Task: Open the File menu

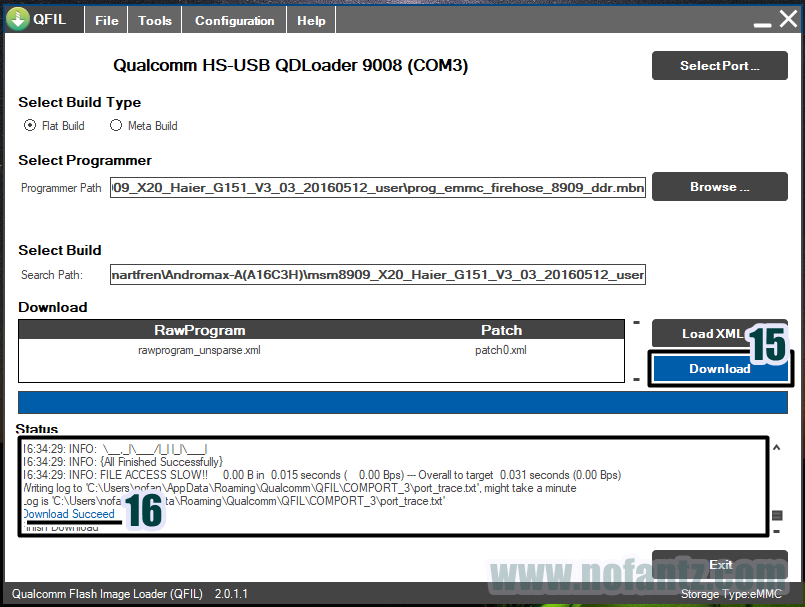Action: coord(105,19)
